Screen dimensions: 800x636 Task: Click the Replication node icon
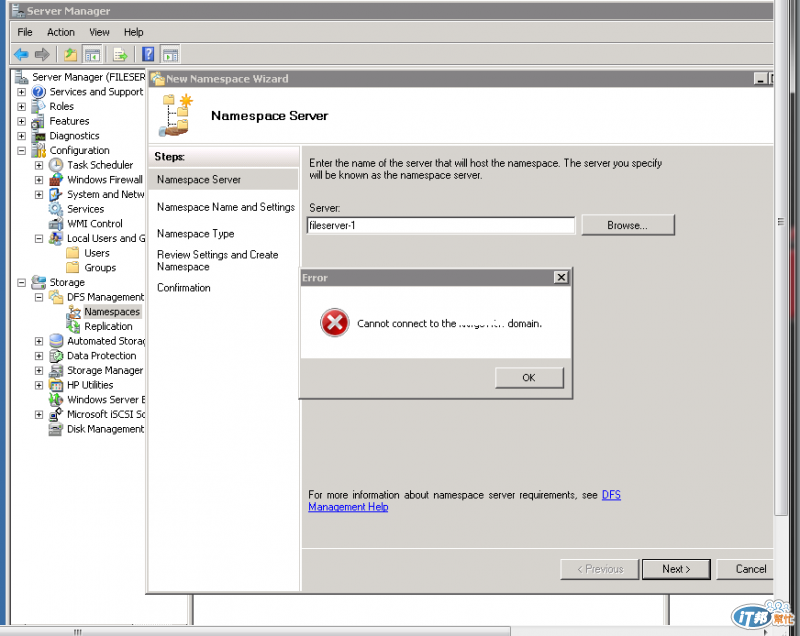(73, 326)
